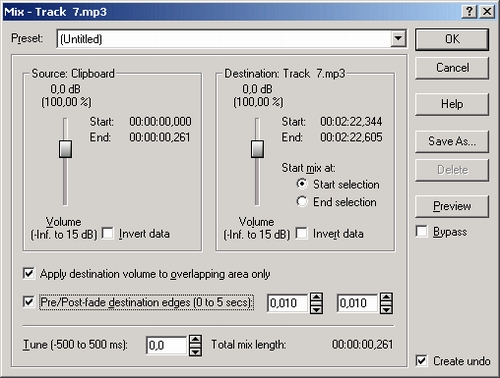Cancel the Mix dialog
Viewport: 500px width, 378px height.
(452, 68)
